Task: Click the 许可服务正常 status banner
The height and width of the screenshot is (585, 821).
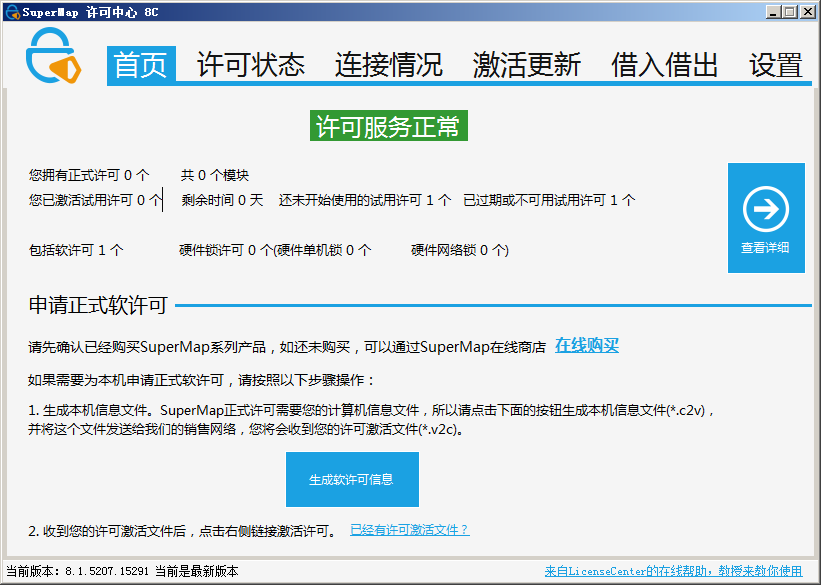Action: pyautogui.click(x=389, y=126)
